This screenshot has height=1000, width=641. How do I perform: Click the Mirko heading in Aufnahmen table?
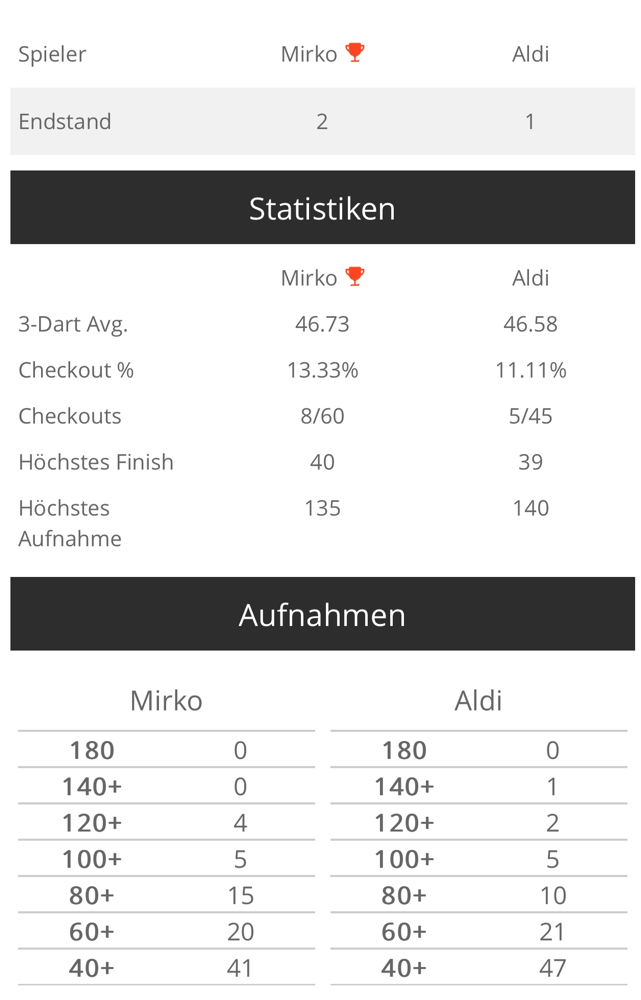click(166, 701)
